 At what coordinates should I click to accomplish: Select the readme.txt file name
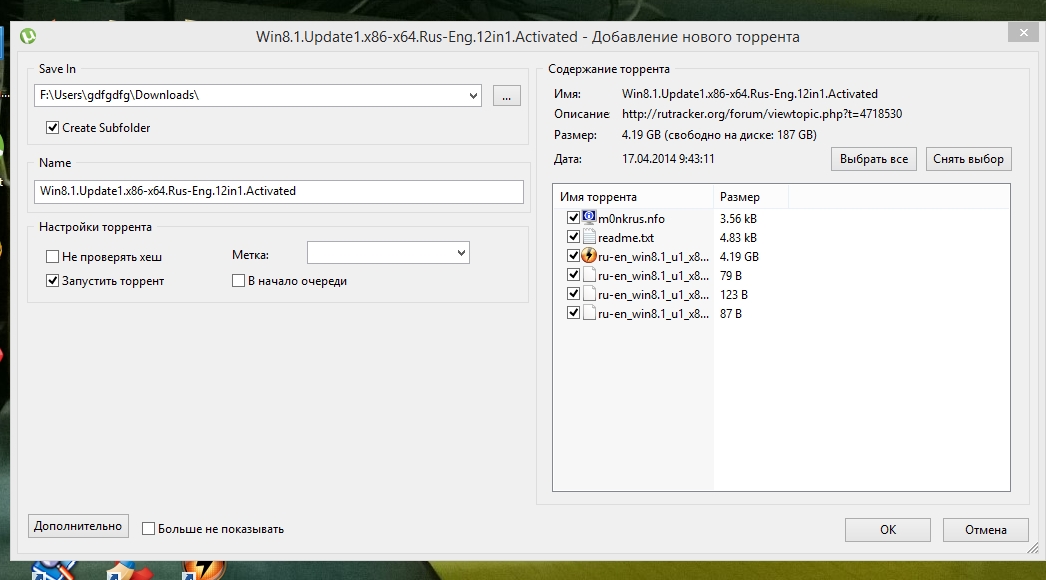[626, 238]
